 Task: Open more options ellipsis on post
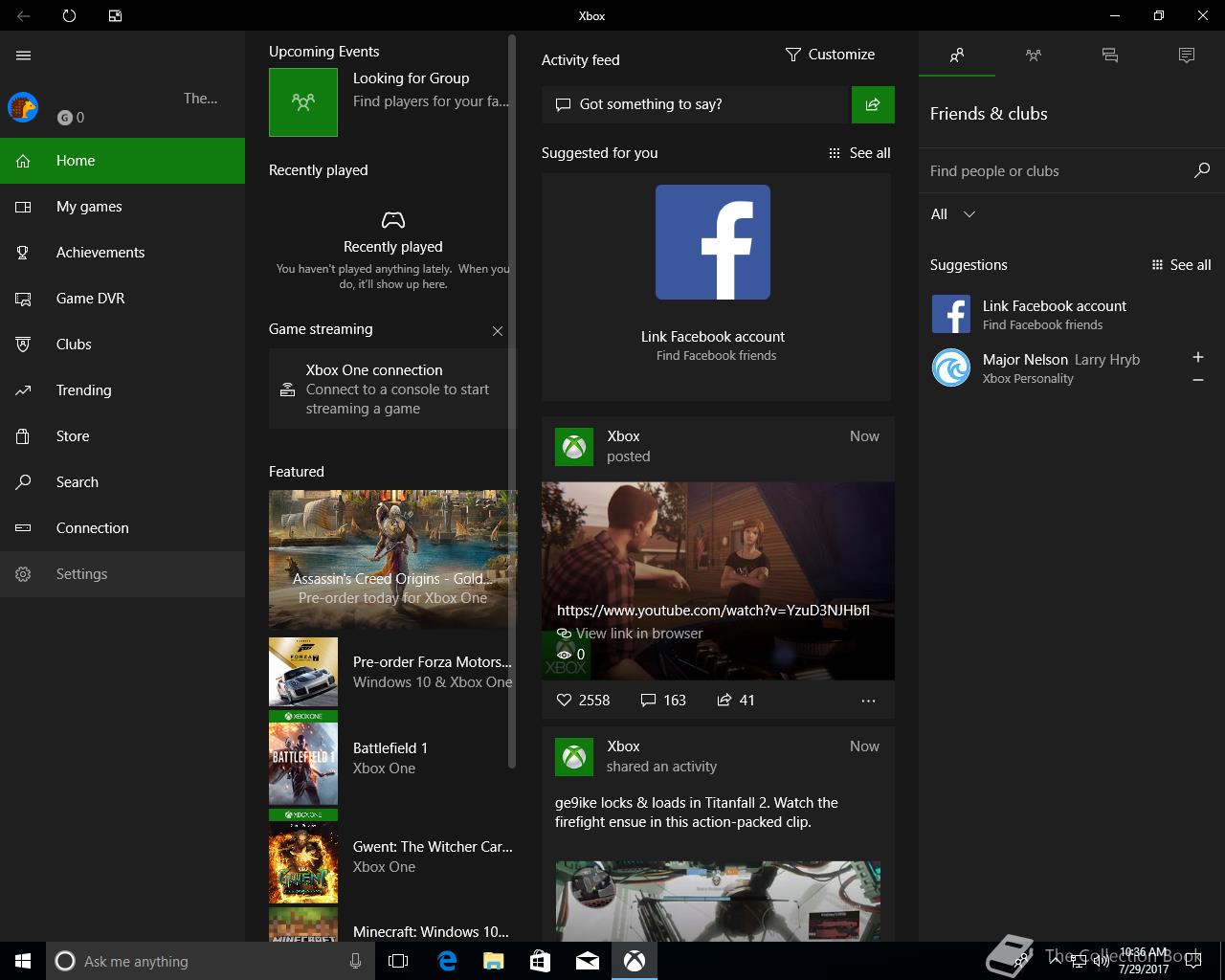[x=868, y=701]
